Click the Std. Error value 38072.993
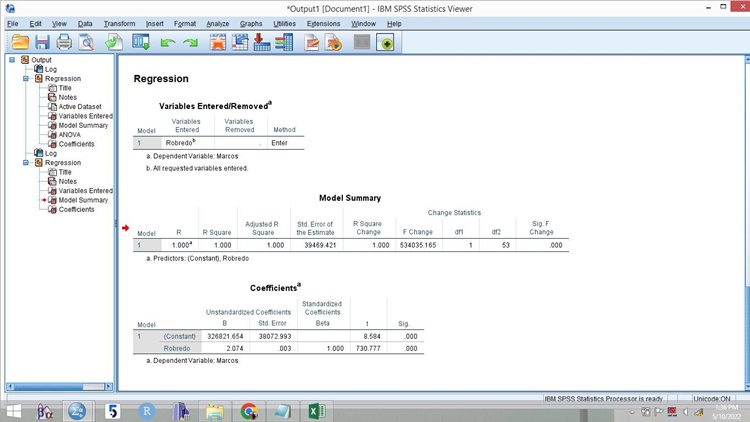Viewport: 750px width, 422px height. (x=275, y=336)
